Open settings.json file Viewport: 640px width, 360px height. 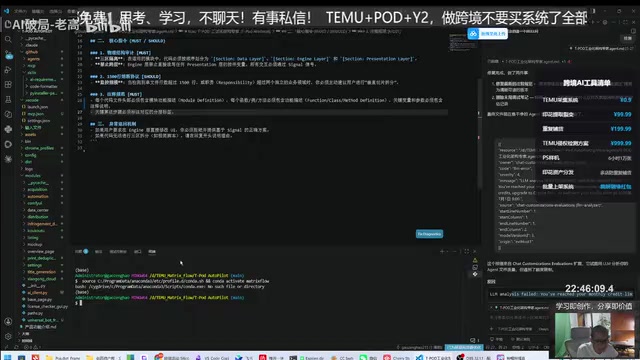[x=39, y=121]
